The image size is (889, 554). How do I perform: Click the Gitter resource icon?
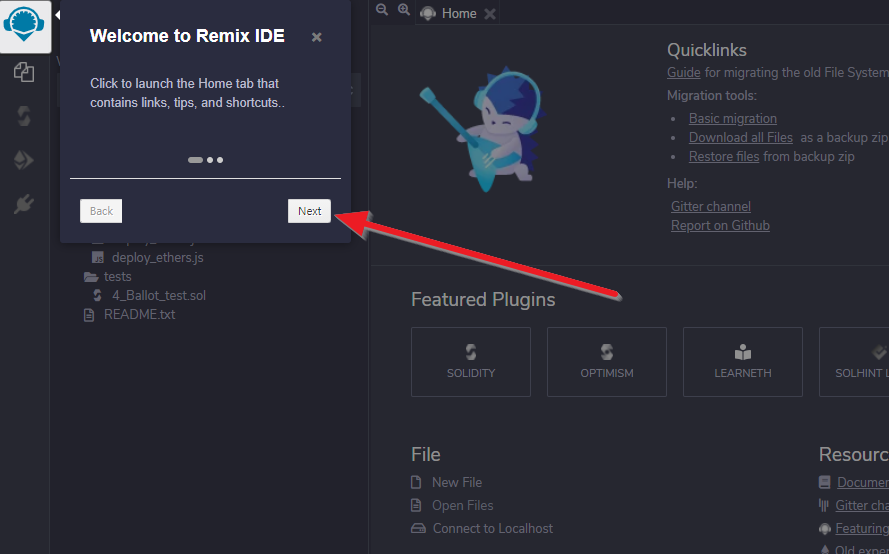(x=824, y=505)
